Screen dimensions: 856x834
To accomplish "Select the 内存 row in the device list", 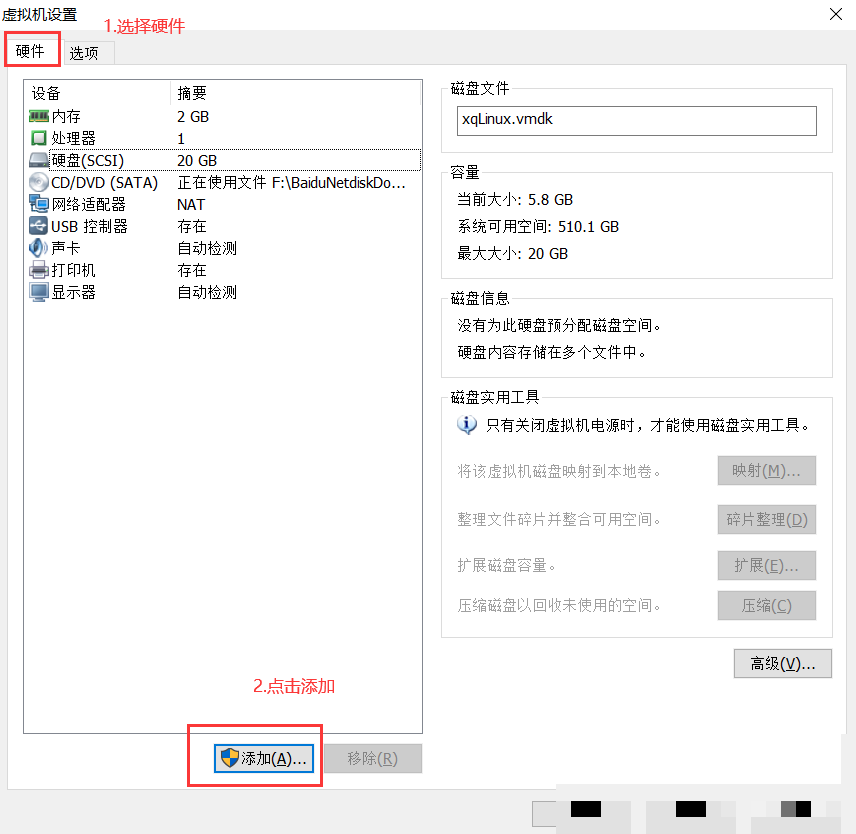I will [224, 116].
